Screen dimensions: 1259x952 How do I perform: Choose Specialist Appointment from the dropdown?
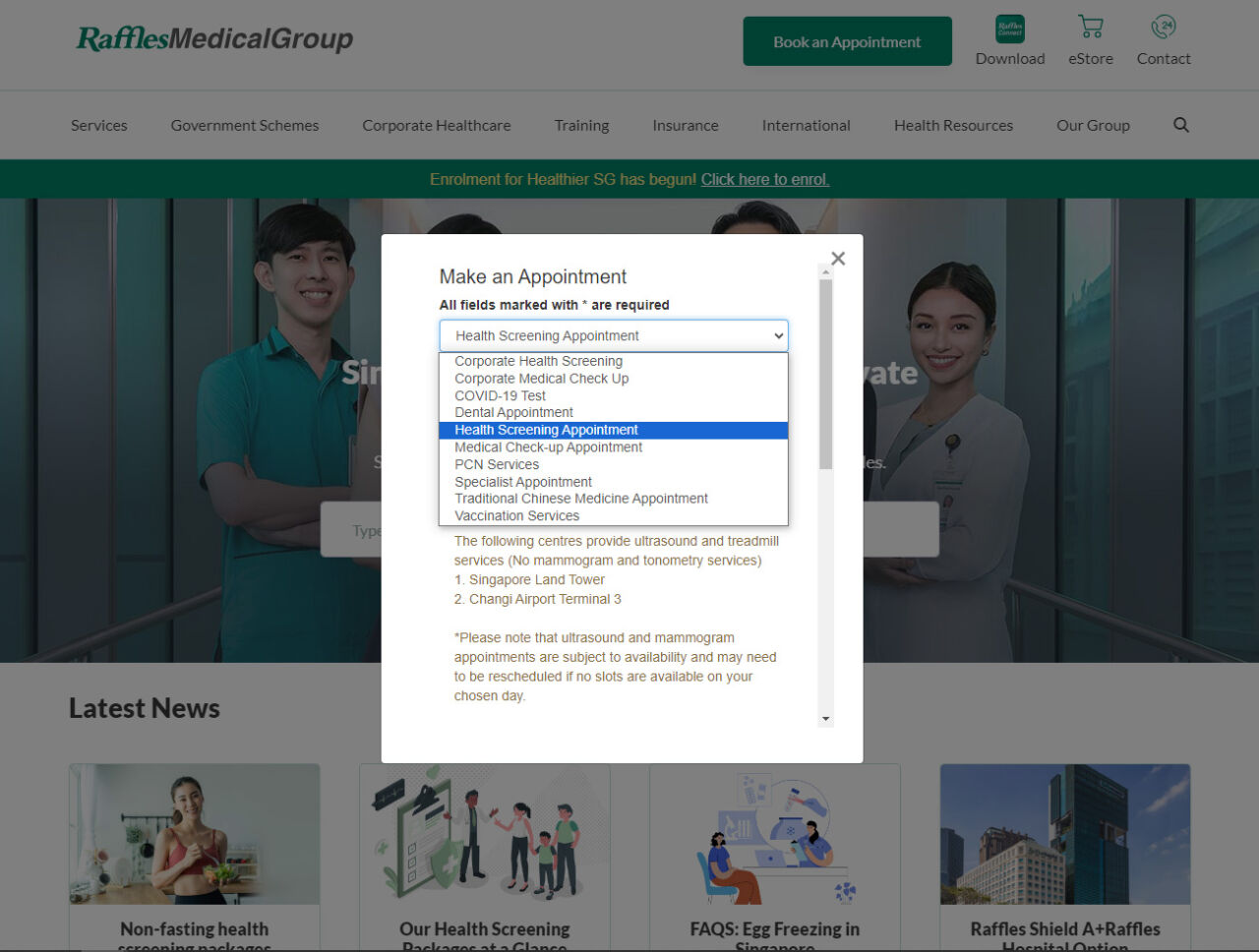522,481
